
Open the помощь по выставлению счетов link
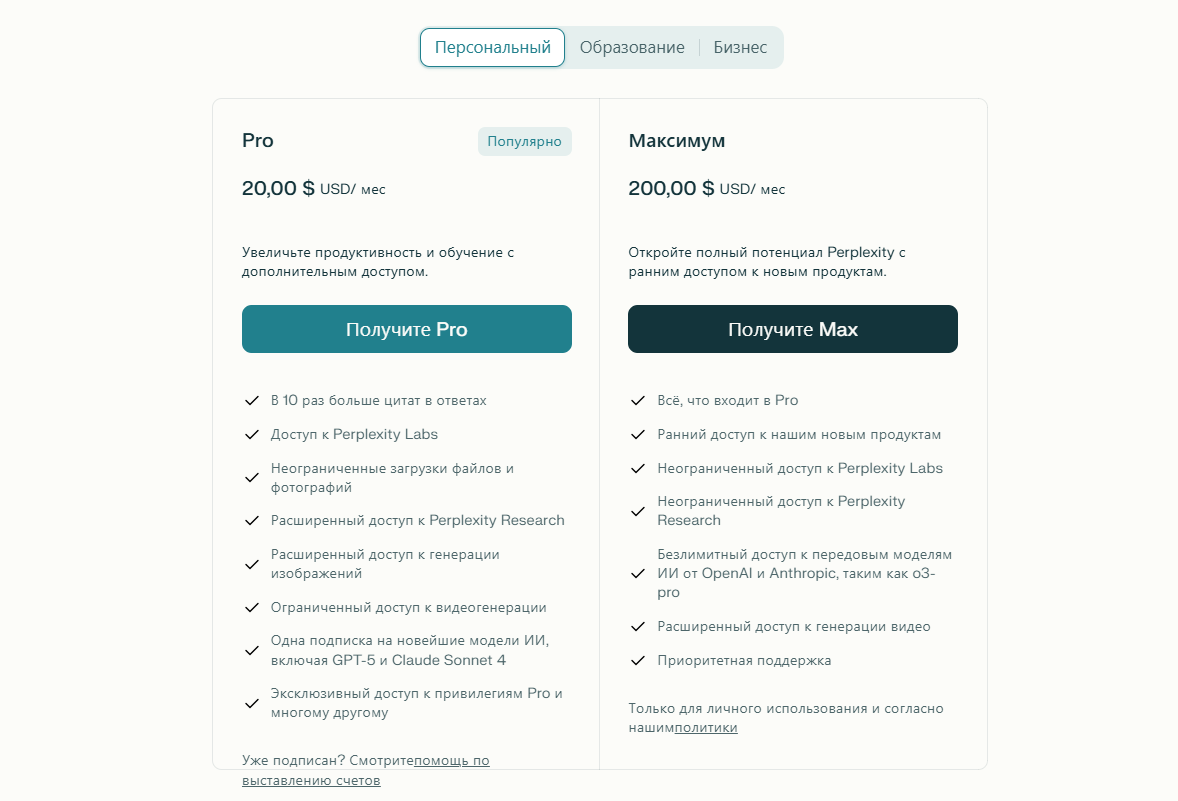click(452, 761)
